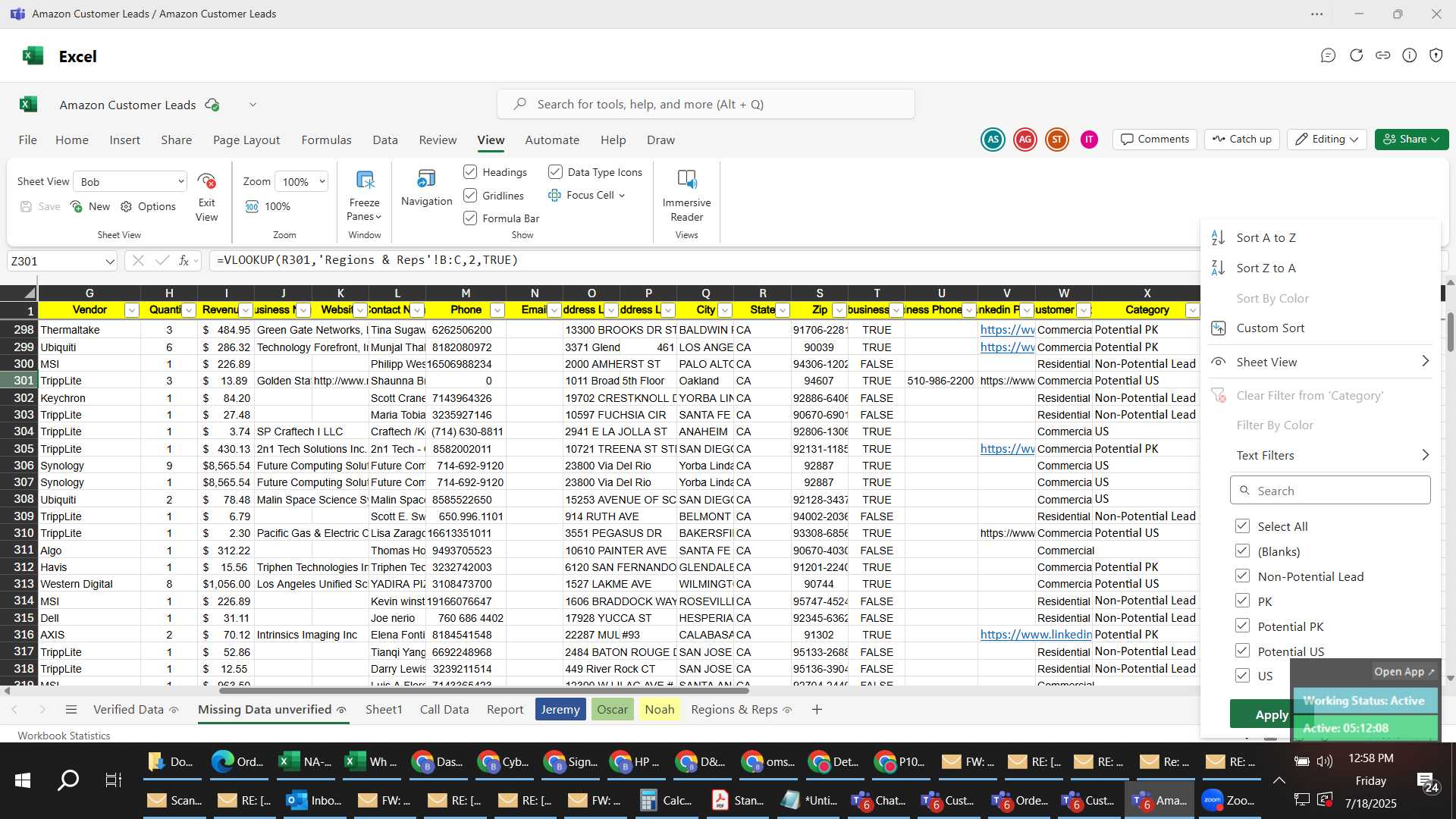Copy link icon in Teams header
Screen dimensions: 1456x819
pos(1383,55)
